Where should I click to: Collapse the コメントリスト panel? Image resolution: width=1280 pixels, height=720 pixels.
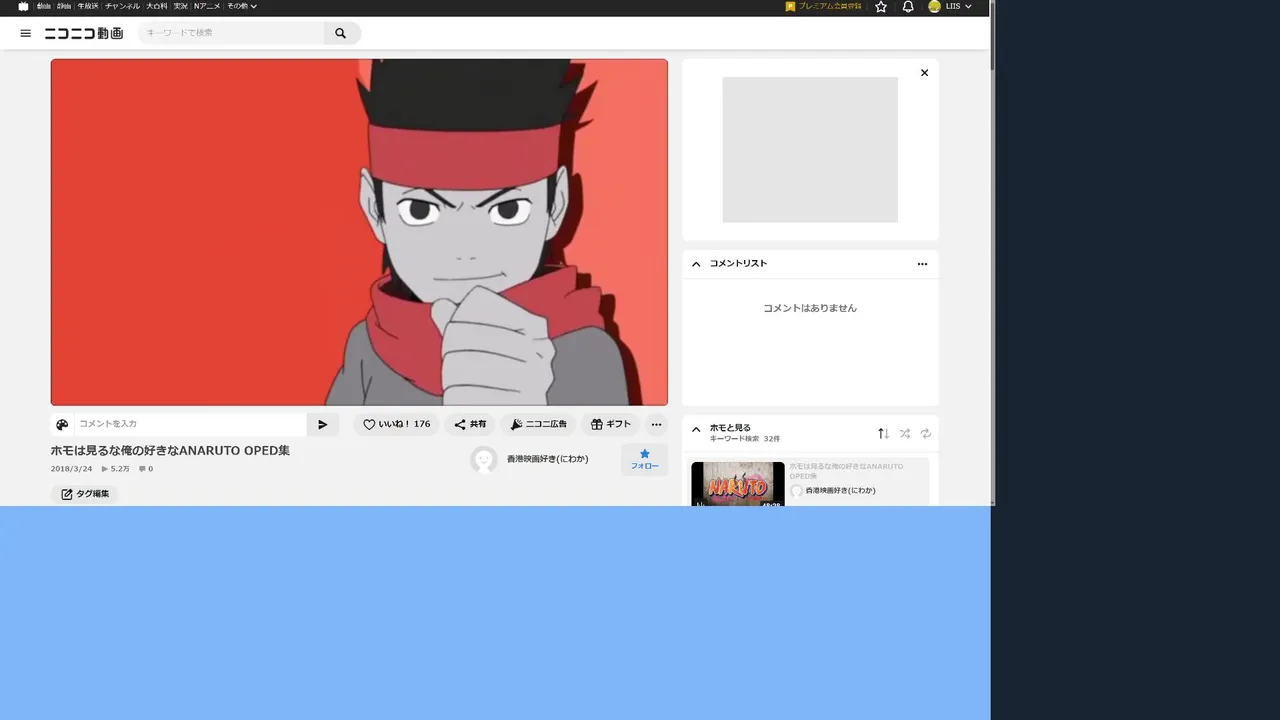[x=696, y=264]
